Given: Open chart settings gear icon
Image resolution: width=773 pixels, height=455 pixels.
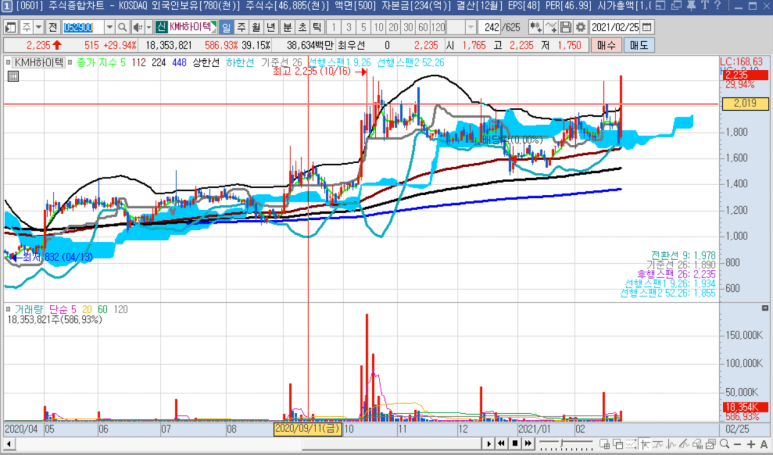Looking at the screenshot, I should point(581,26).
